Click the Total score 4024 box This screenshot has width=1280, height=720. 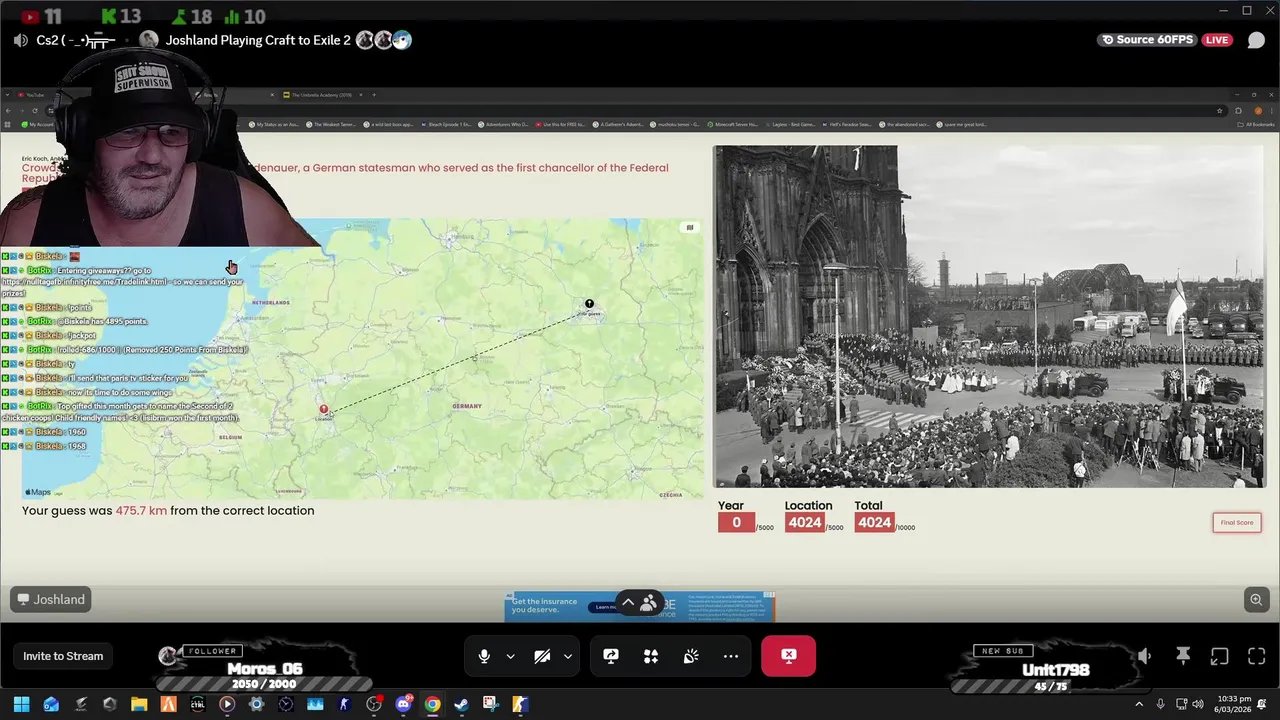pos(874,522)
